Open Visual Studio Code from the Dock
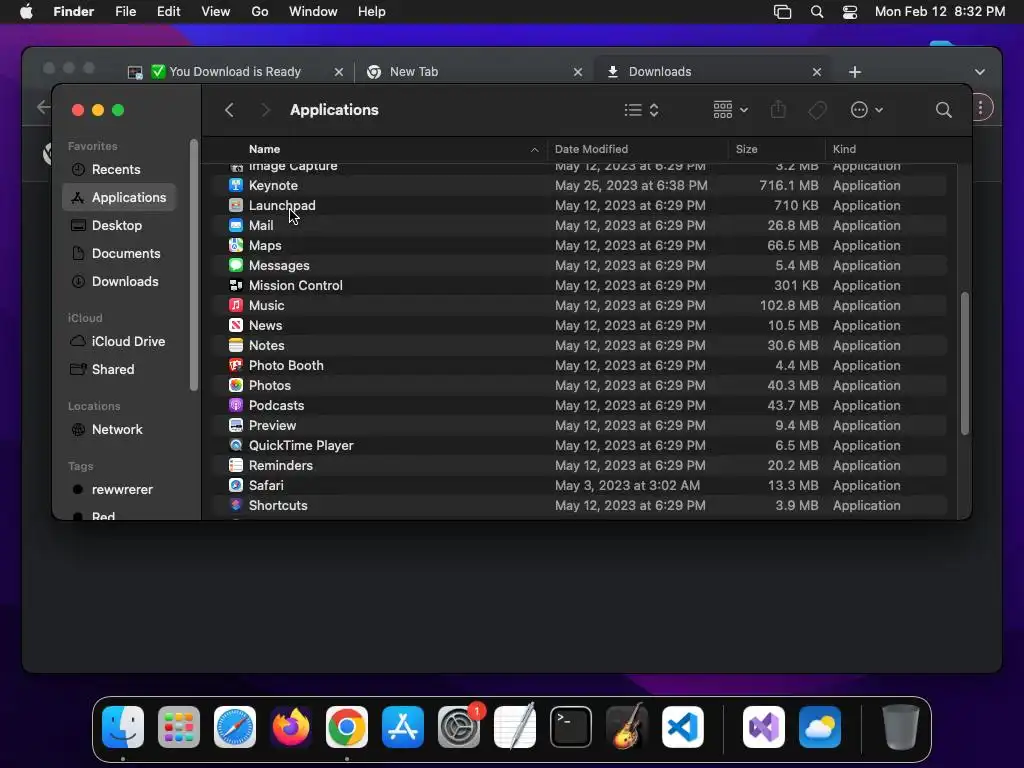 [x=683, y=727]
